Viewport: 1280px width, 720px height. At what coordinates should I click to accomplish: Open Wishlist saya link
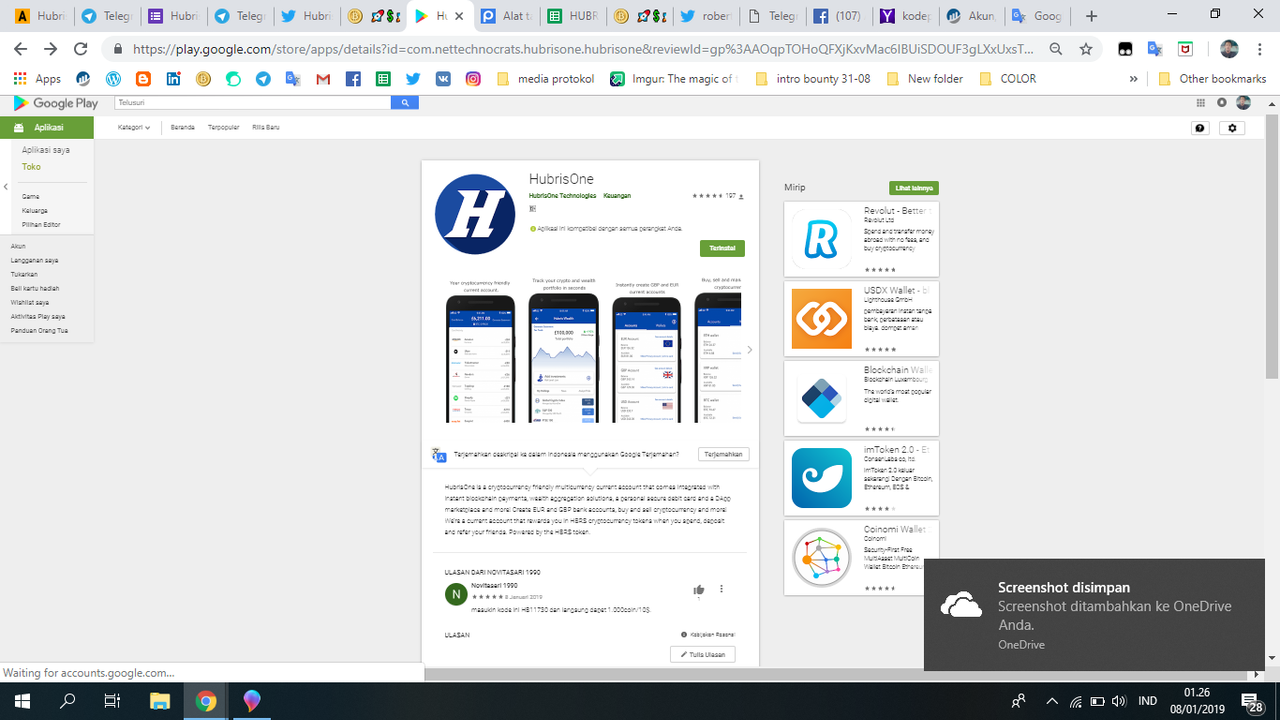point(29,302)
